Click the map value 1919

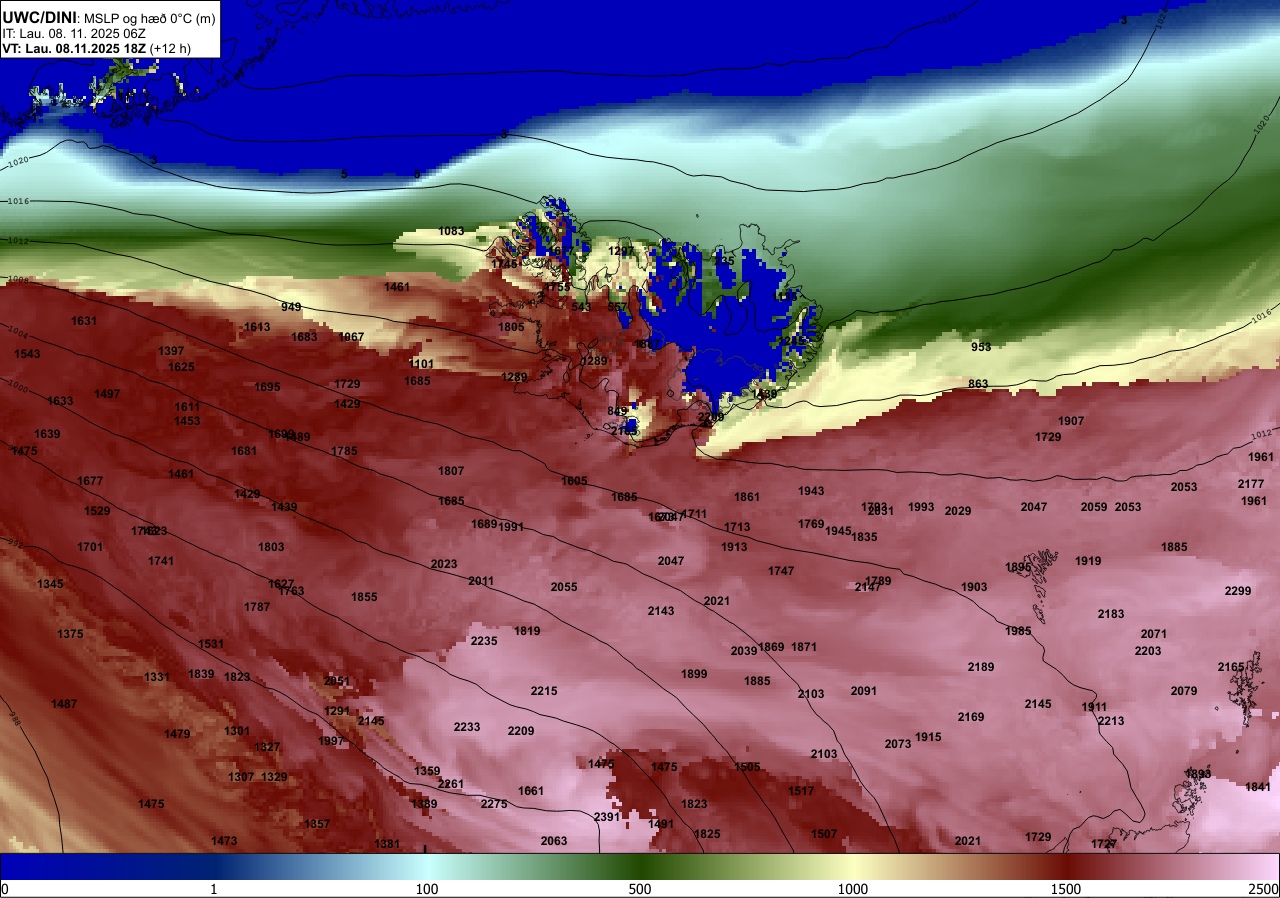1088,561
